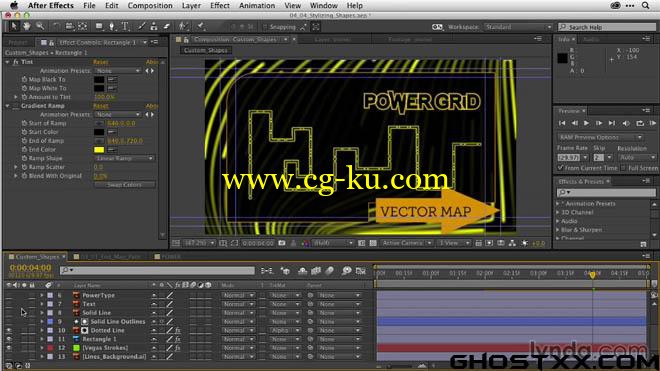Image resolution: width=660 pixels, height=371 pixels.
Task: Toggle transparency grid in comp viewer
Action: point(373,243)
